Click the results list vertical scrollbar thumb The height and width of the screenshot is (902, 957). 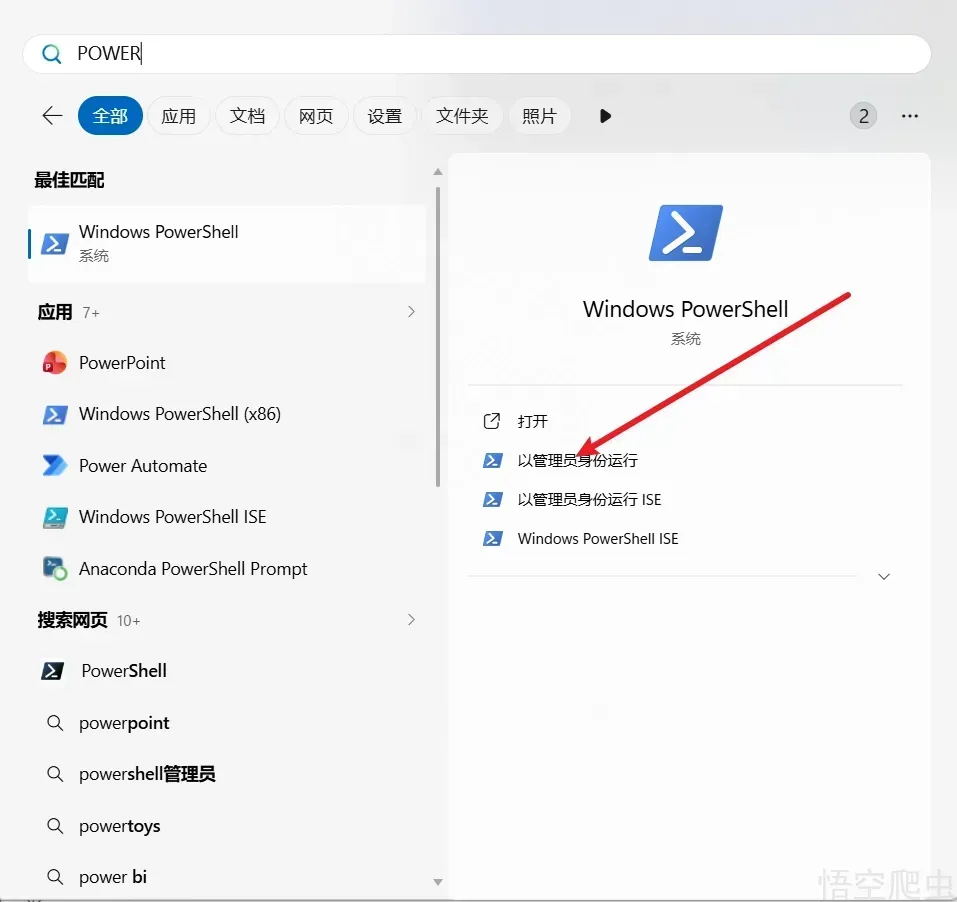pyautogui.click(x=438, y=337)
